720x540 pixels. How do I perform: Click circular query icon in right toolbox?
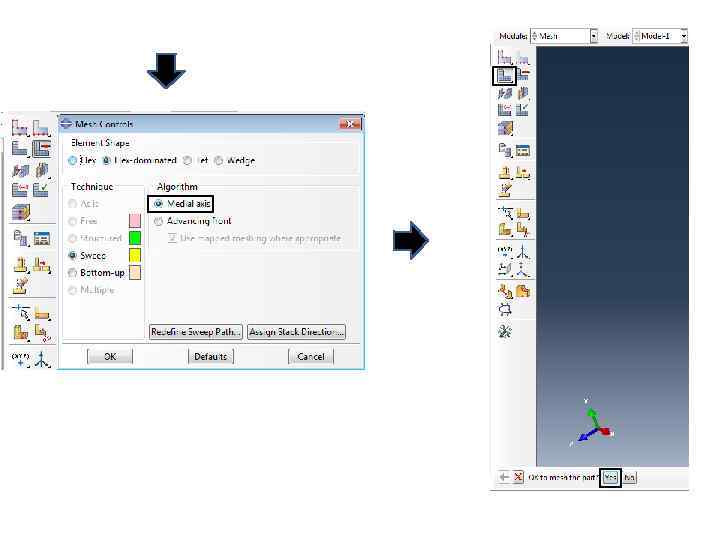point(505,309)
